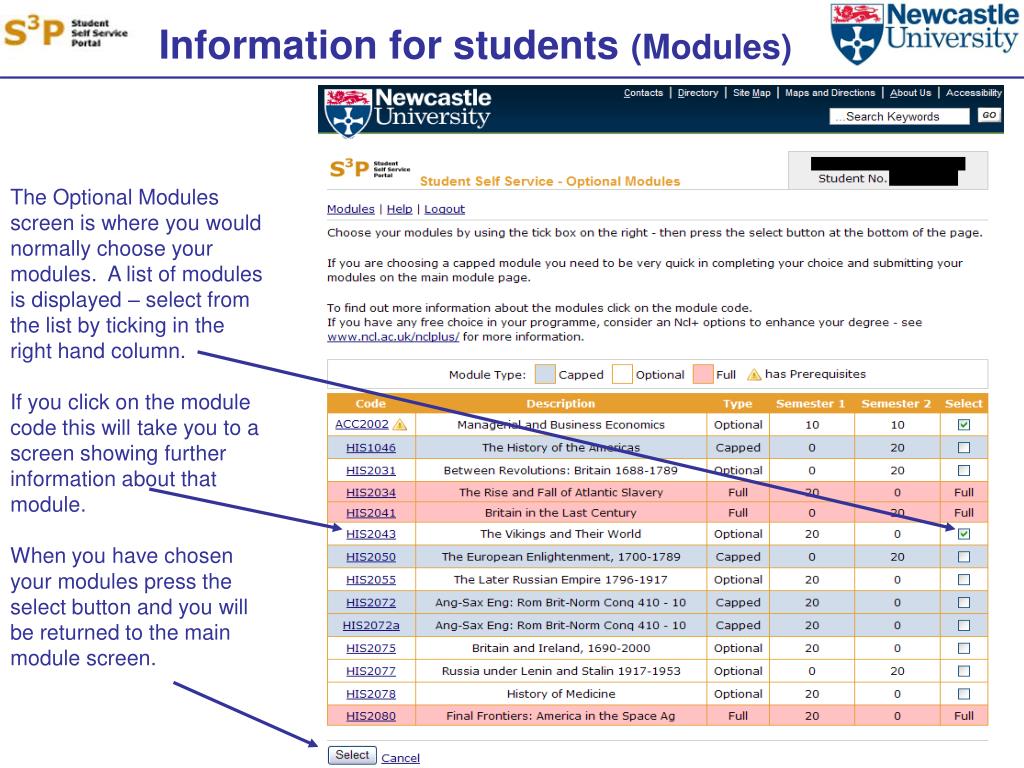Open module code HIS1046
Image resolution: width=1024 pixels, height=768 pixels.
[x=371, y=447]
